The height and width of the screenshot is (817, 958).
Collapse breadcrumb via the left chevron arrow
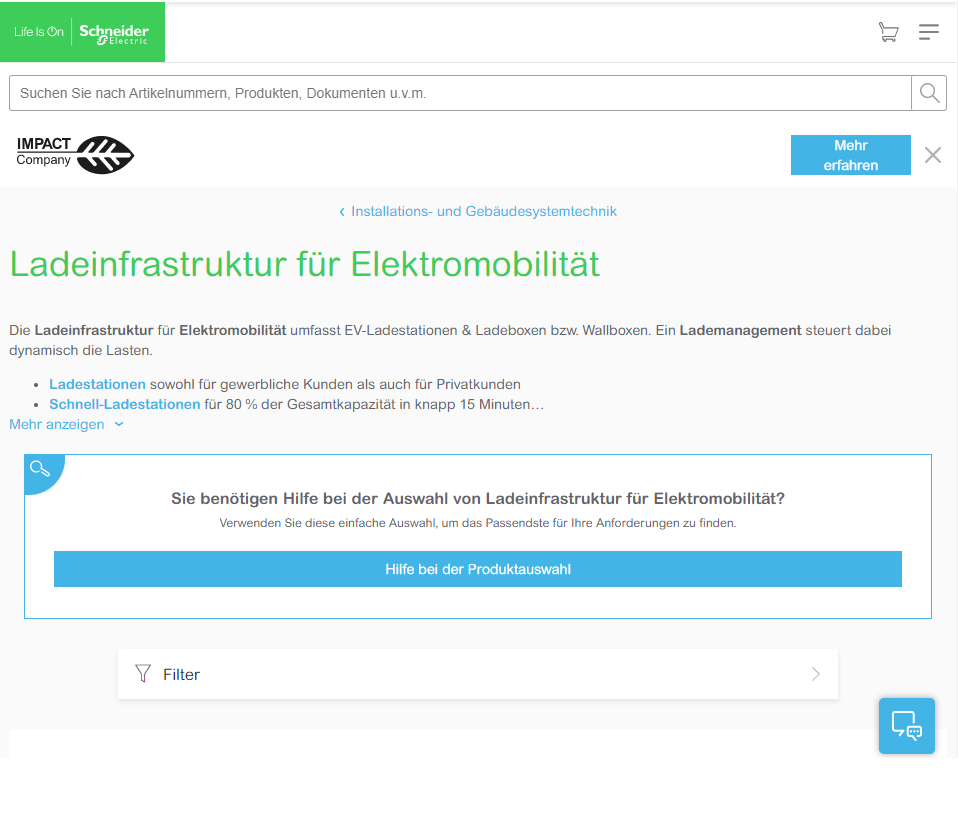(341, 211)
